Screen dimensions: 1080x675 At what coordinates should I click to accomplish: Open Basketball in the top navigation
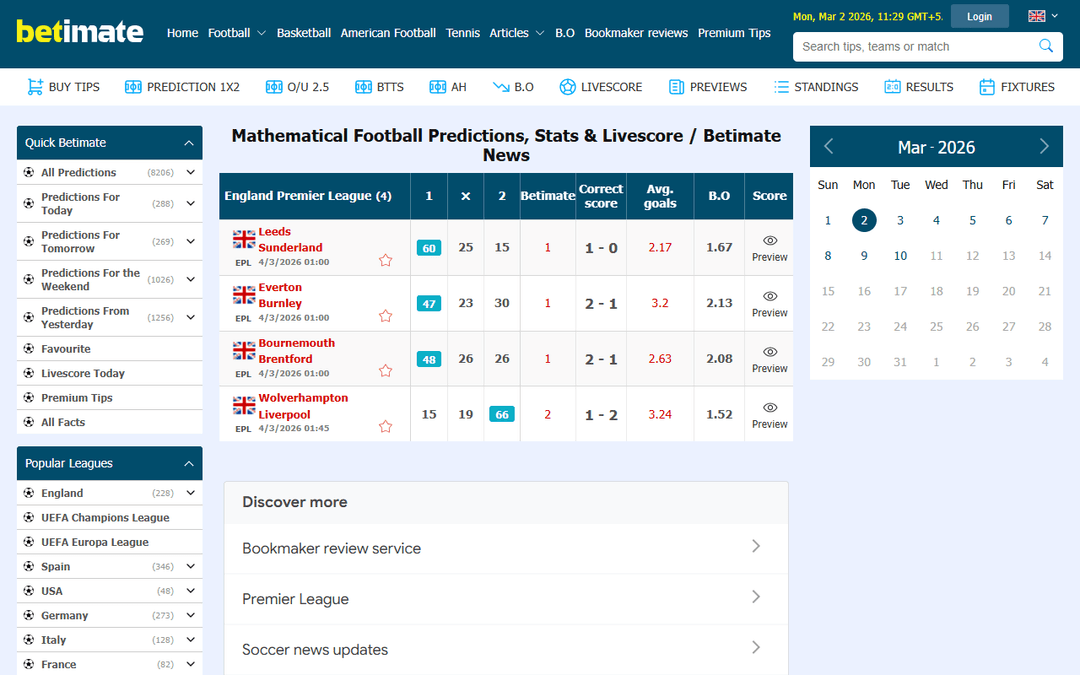[304, 32]
